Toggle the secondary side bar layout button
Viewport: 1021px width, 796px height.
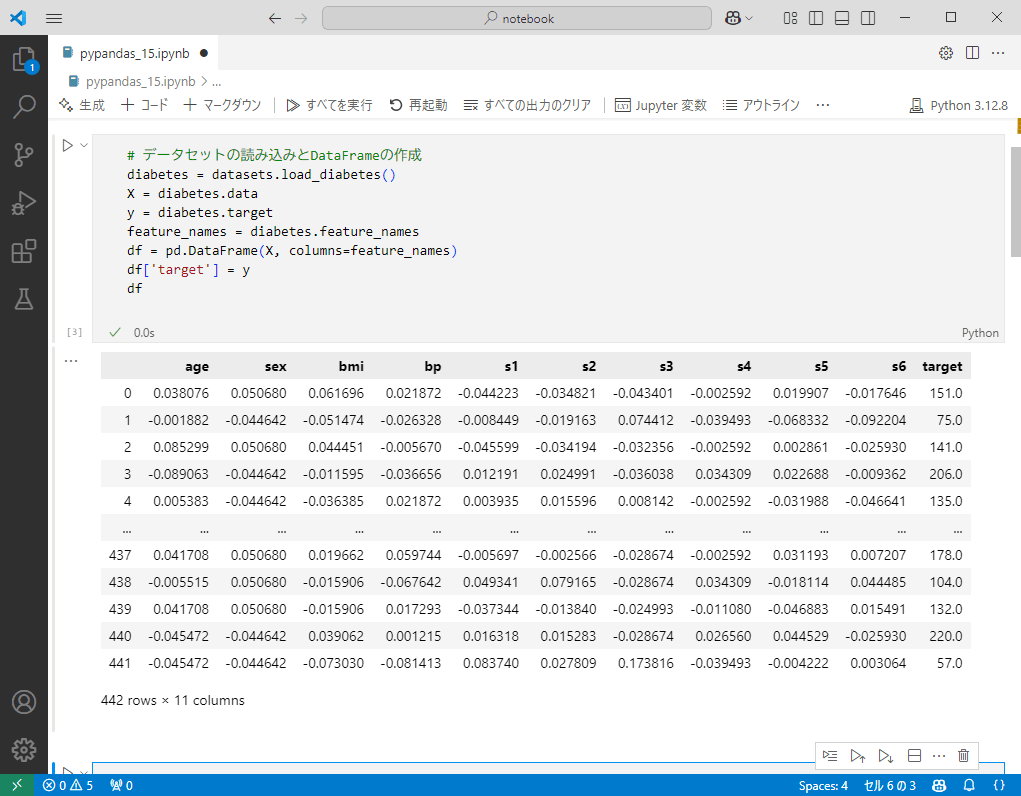point(868,18)
